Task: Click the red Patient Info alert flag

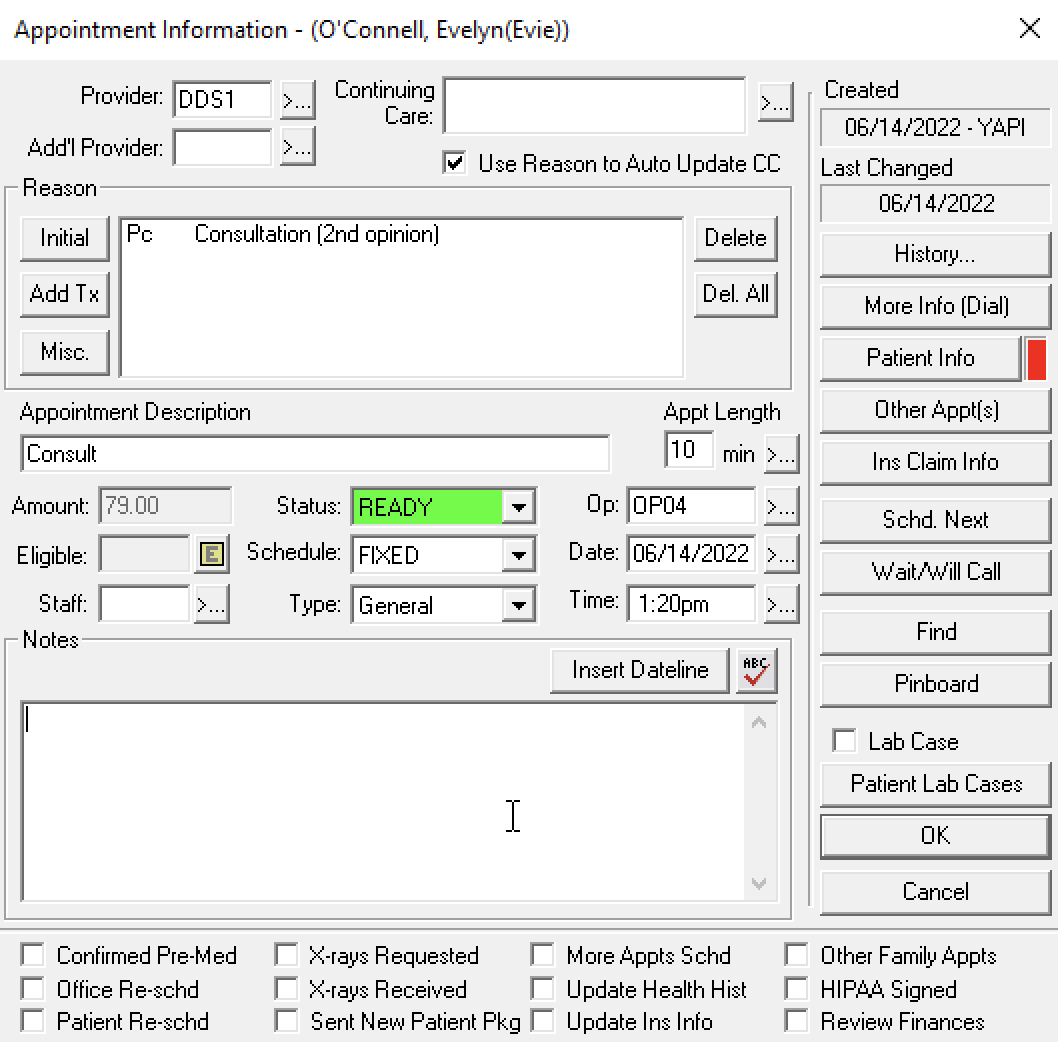Action: (1036, 360)
